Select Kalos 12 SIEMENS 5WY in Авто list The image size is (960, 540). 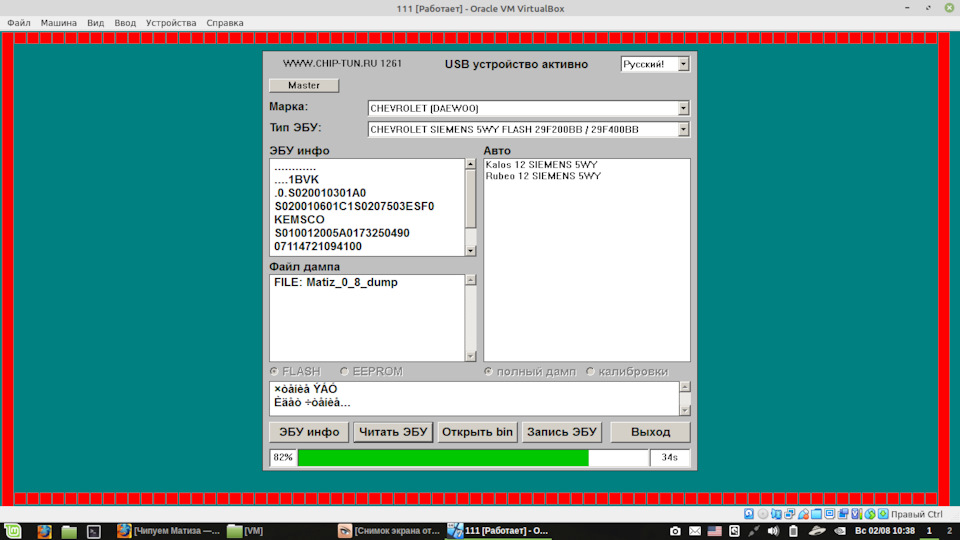(x=541, y=165)
